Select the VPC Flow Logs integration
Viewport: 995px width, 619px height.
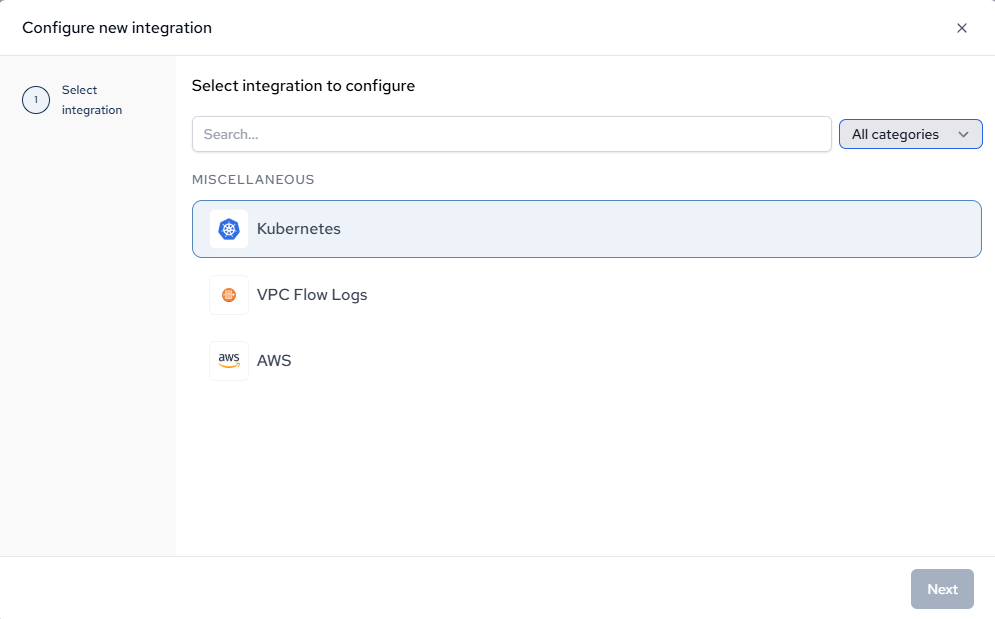(x=586, y=294)
